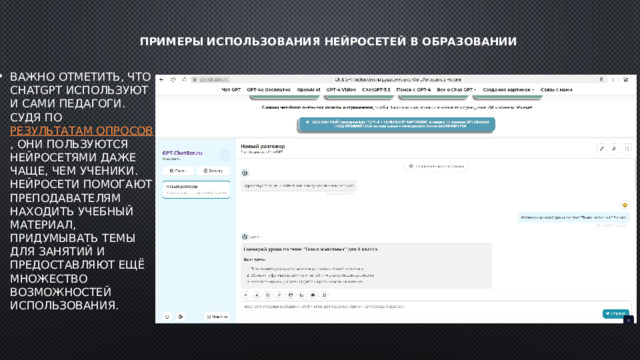Screen dimensions: 640x360
Task: Click the left button under GPT-ChatBot.ru
Action: (x=178, y=171)
